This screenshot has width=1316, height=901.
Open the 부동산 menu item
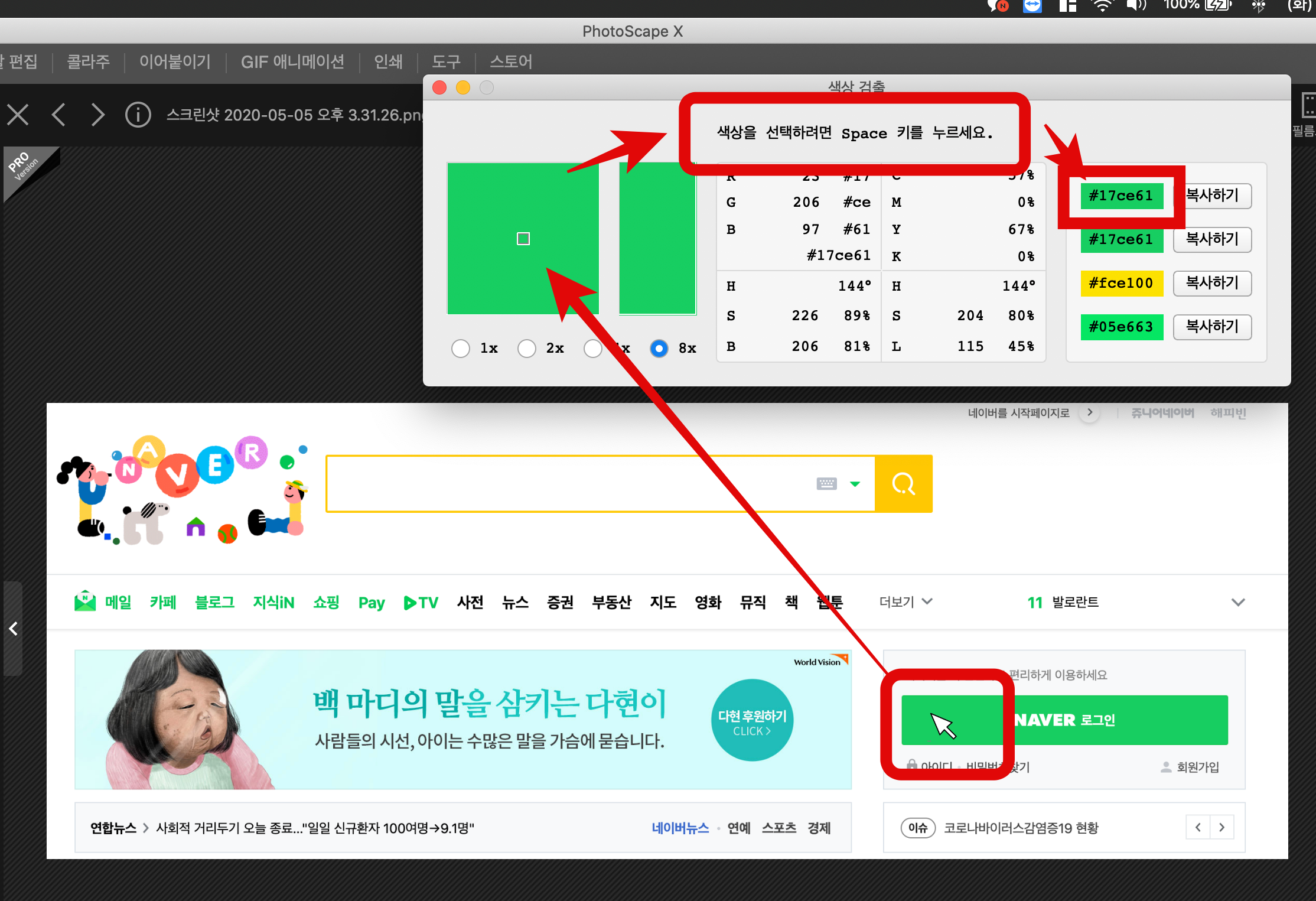point(612,602)
